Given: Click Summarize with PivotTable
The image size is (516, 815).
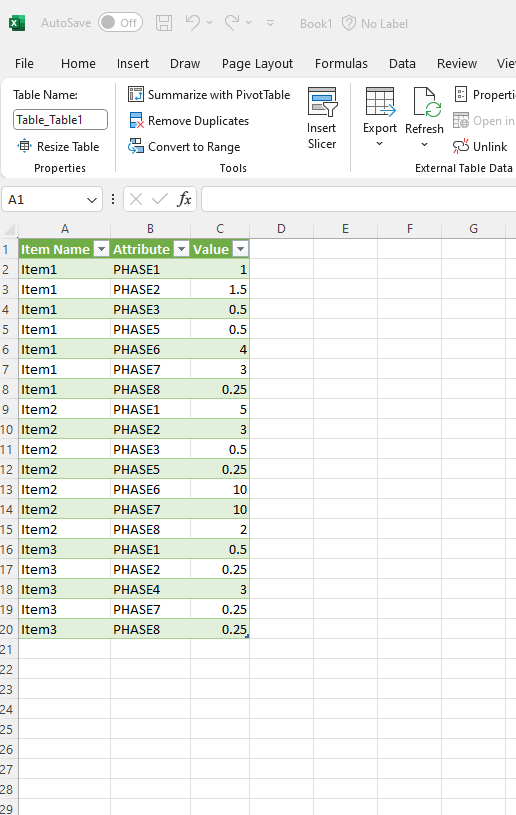Looking at the screenshot, I should (x=209, y=95).
